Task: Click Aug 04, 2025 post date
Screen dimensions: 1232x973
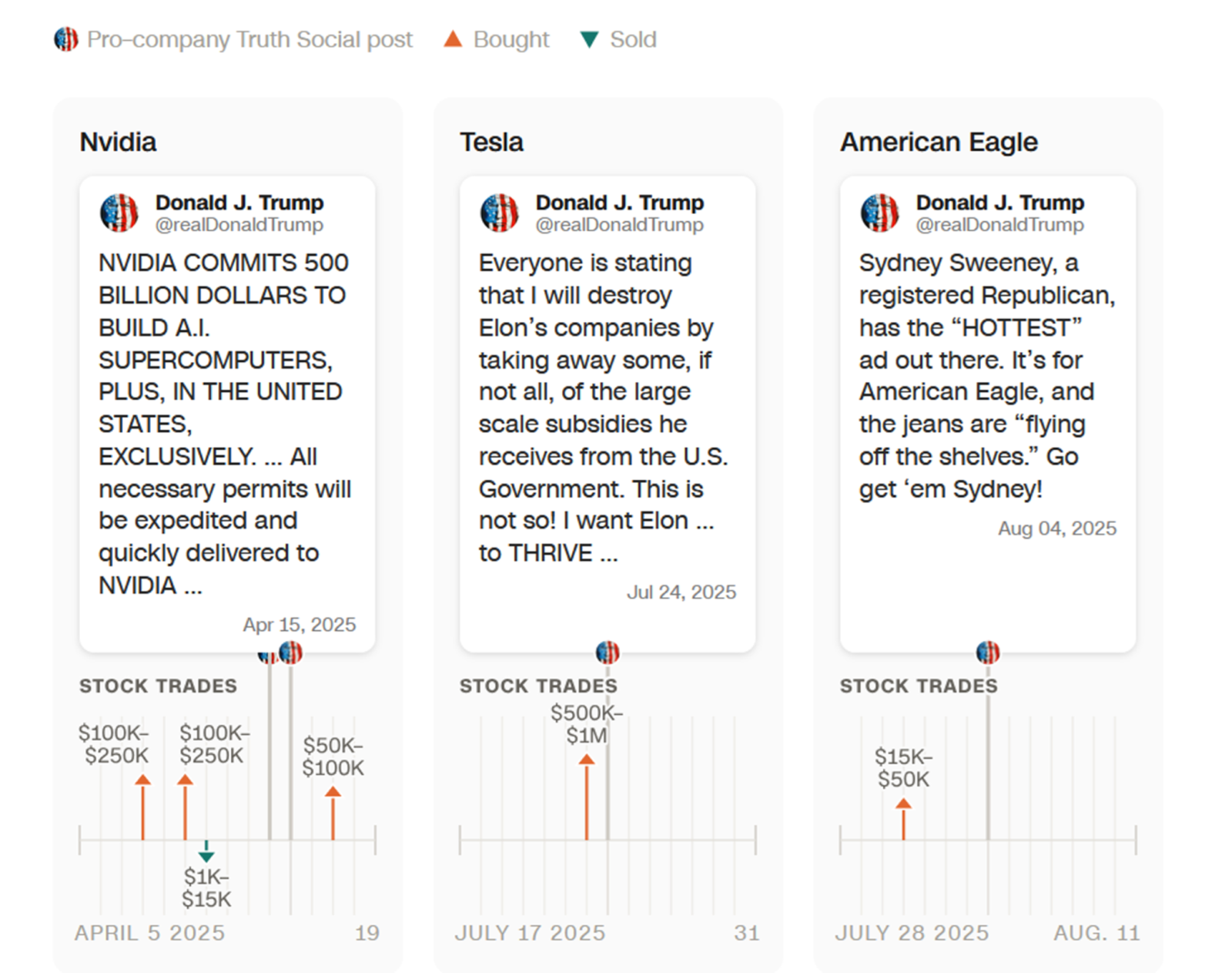Action: (x=1057, y=528)
